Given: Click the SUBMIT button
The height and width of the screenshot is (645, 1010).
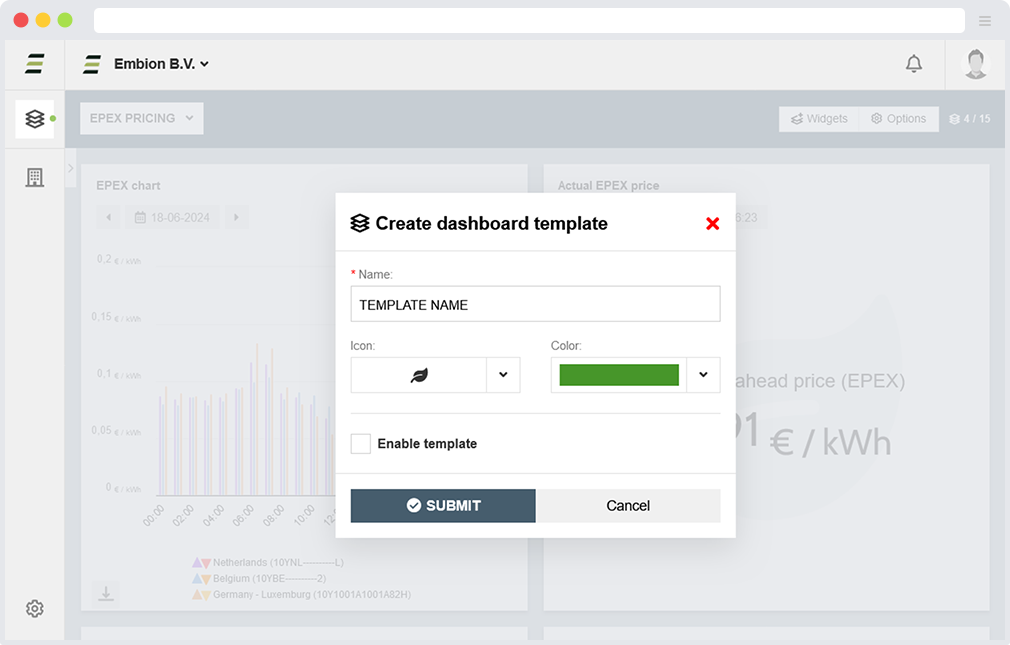Looking at the screenshot, I should 443,506.
